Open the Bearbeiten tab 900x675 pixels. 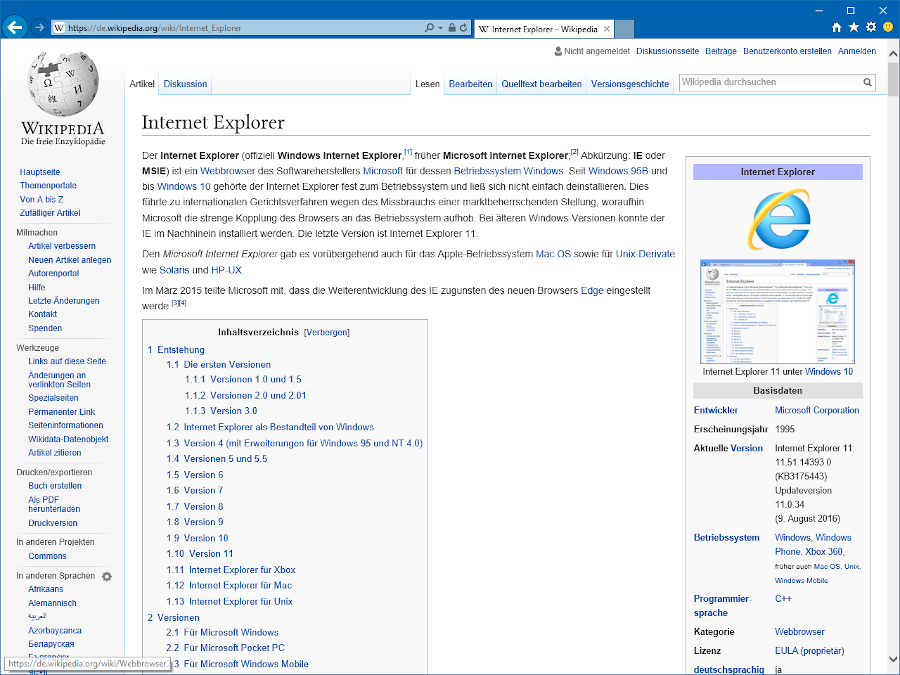pyautogui.click(x=471, y=84)
